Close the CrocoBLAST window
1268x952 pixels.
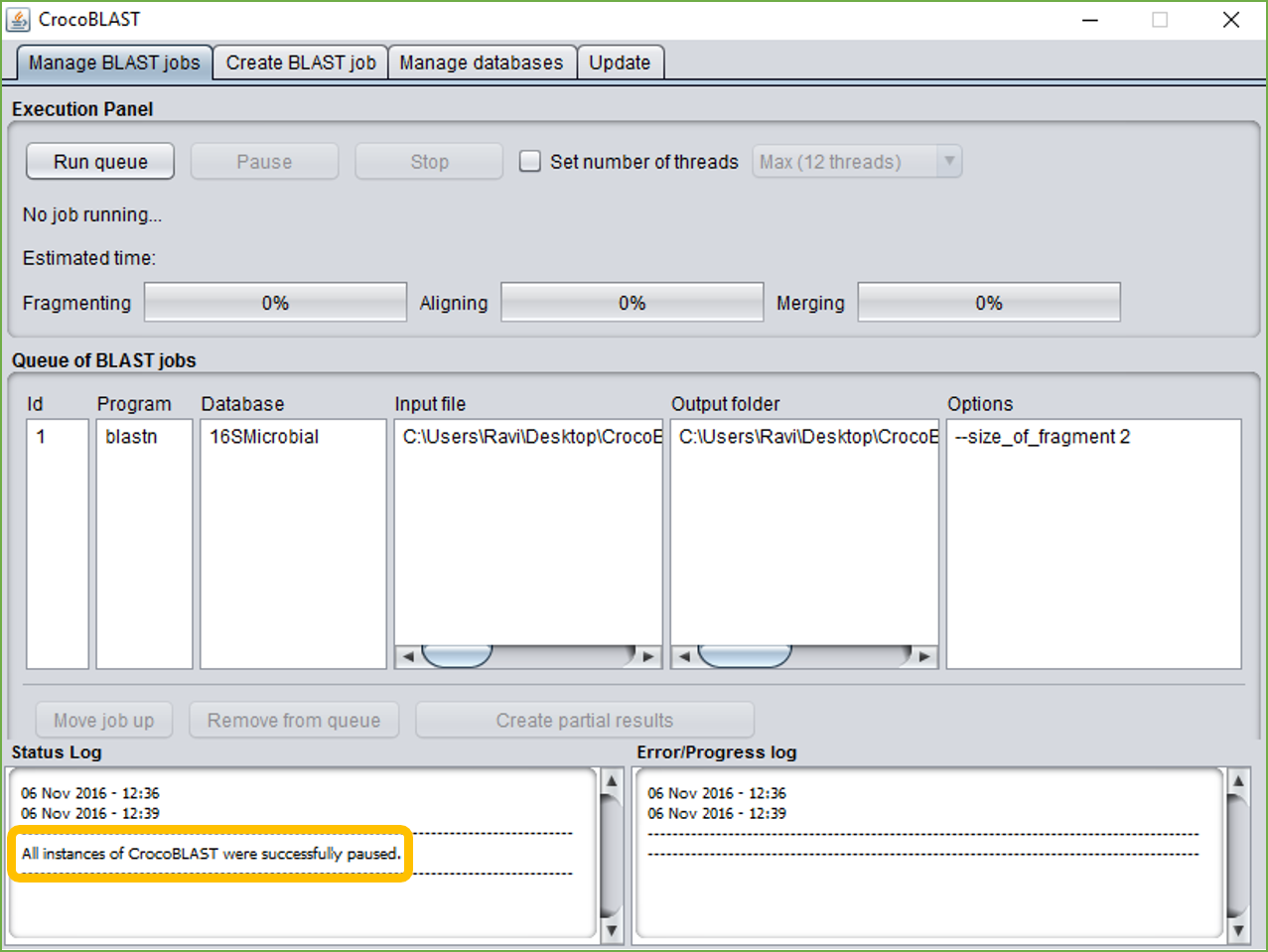pyautogui.click(x=1231, y=20)
